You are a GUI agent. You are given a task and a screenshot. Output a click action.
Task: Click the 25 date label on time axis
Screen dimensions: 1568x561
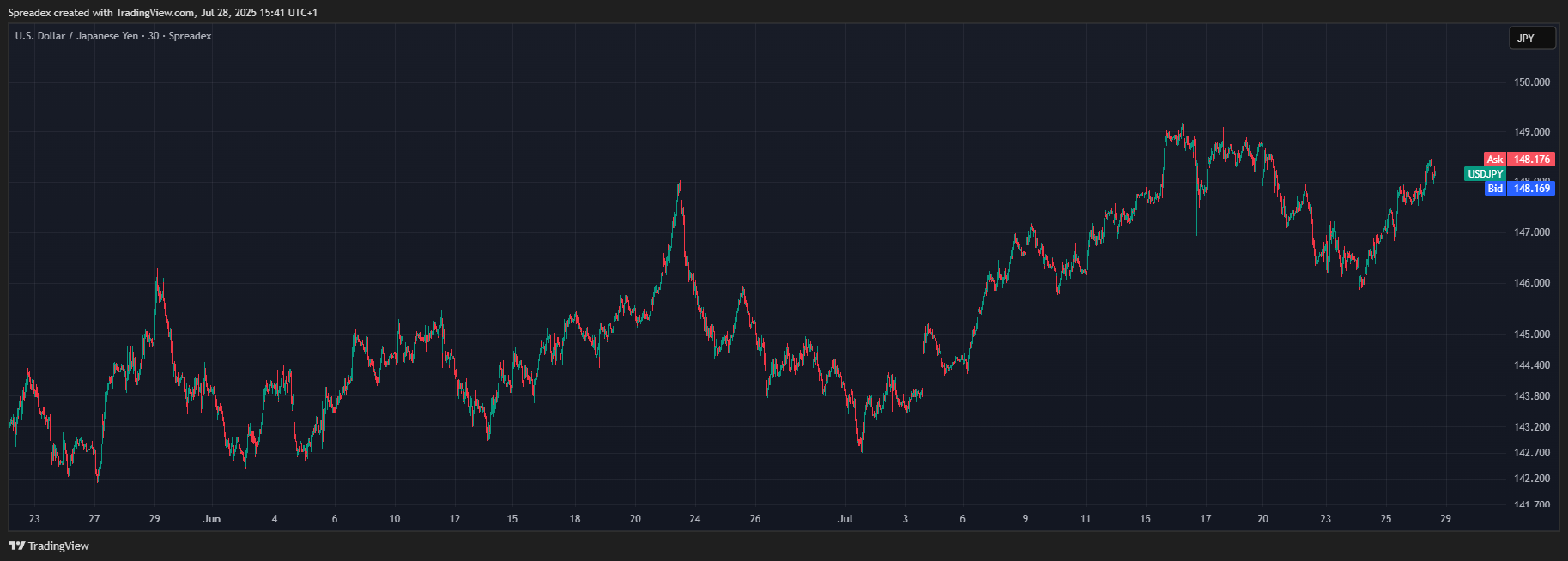point(1386,519)
